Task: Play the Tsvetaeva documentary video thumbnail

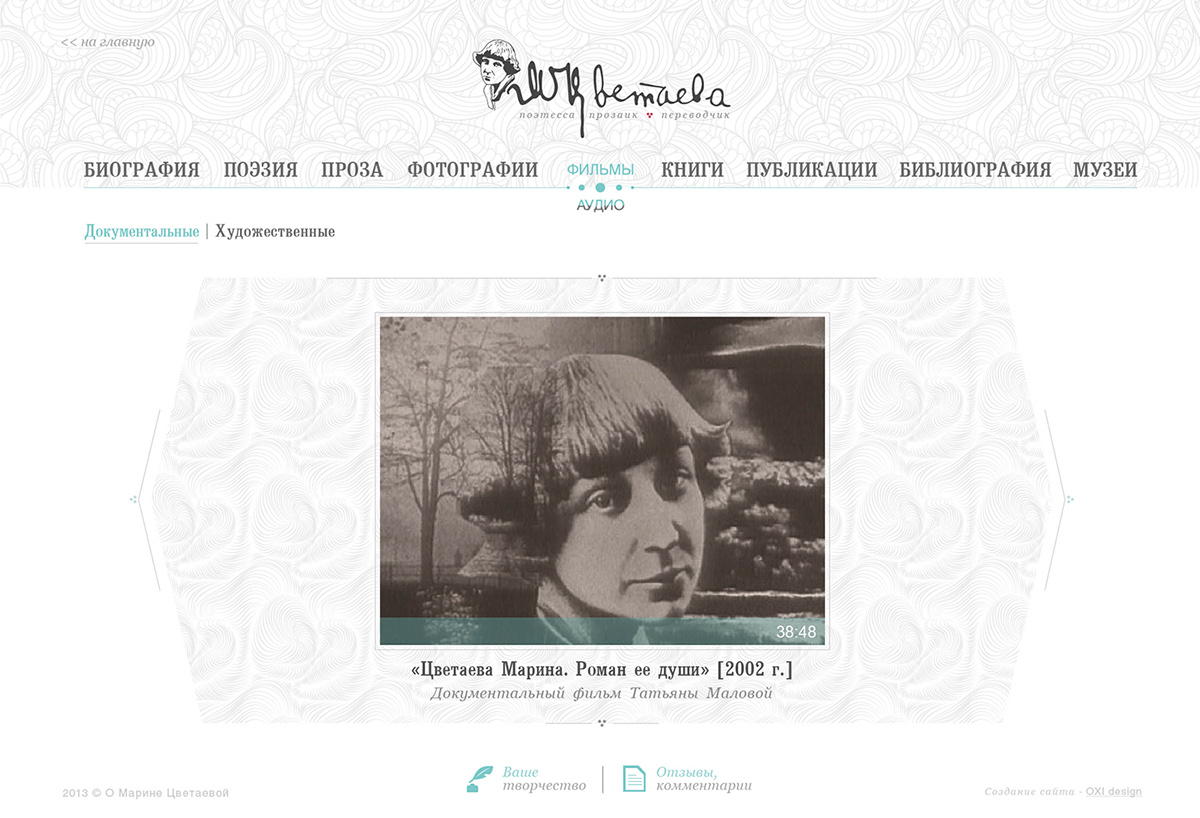Action: click(x=602, y=481)
